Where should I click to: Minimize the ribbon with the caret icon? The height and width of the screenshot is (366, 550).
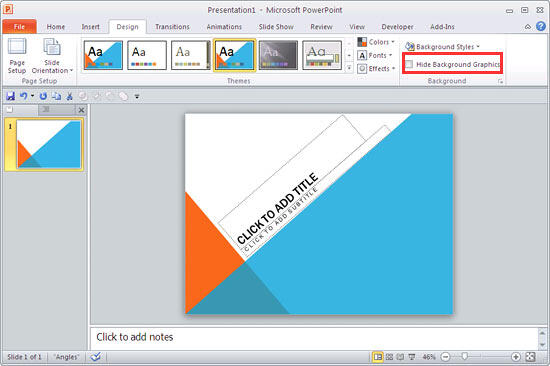click(528, 26)
